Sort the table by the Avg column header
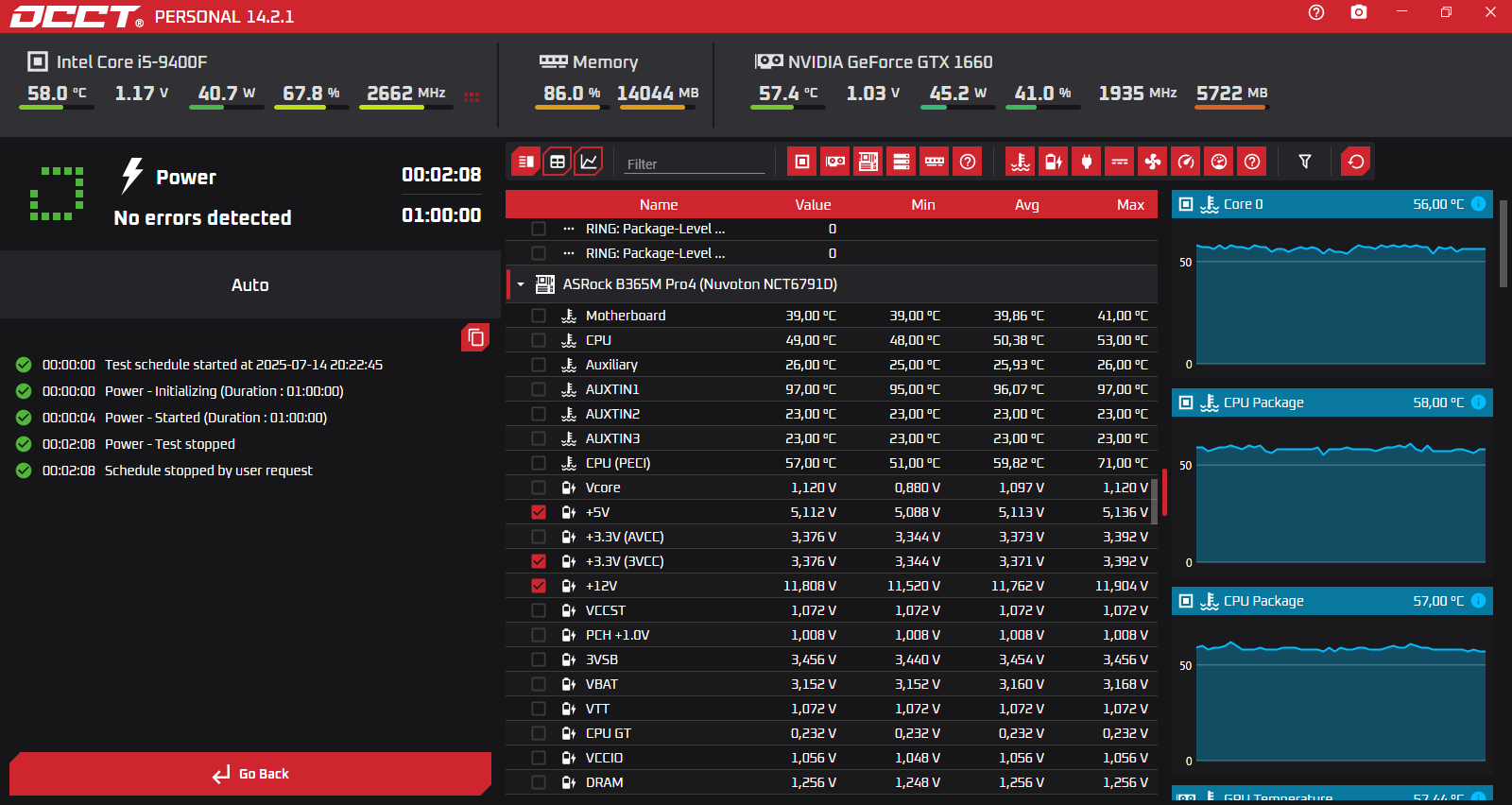Viewport: 1512px width, 805px height. pos(1027,205)
